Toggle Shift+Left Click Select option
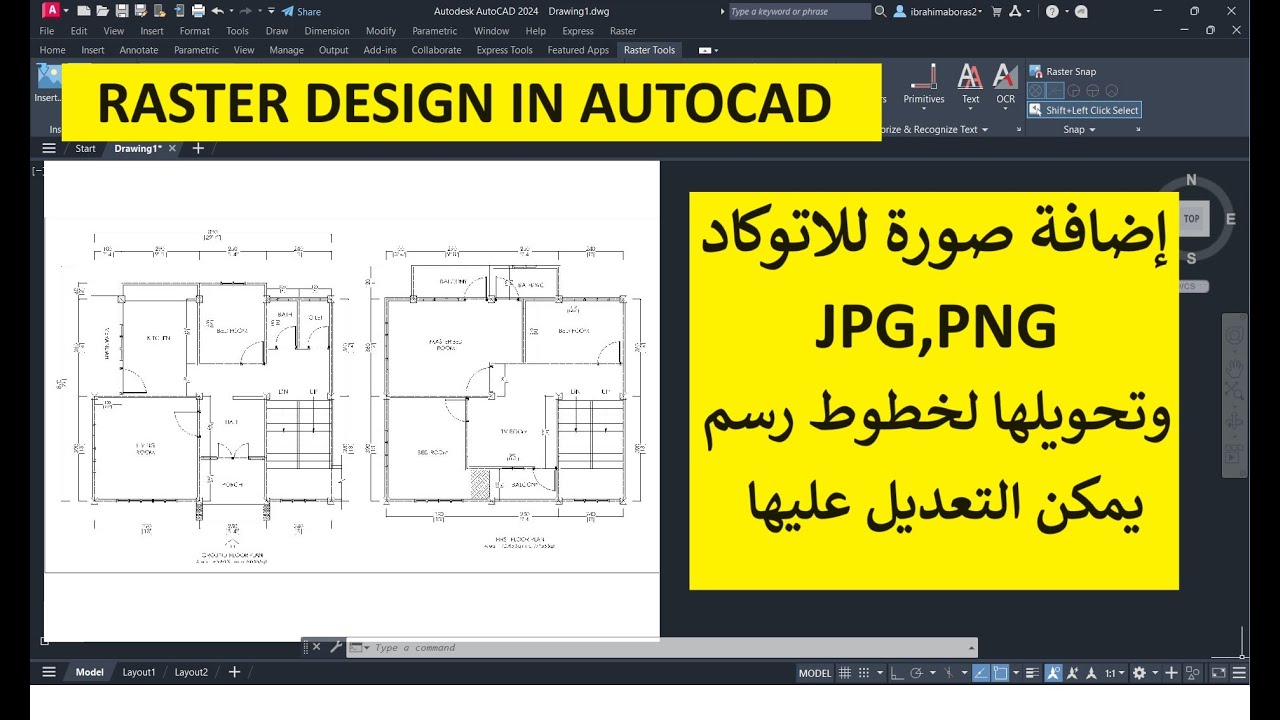The width and height of the screenshot is (1280, 720). (1084, 110)
